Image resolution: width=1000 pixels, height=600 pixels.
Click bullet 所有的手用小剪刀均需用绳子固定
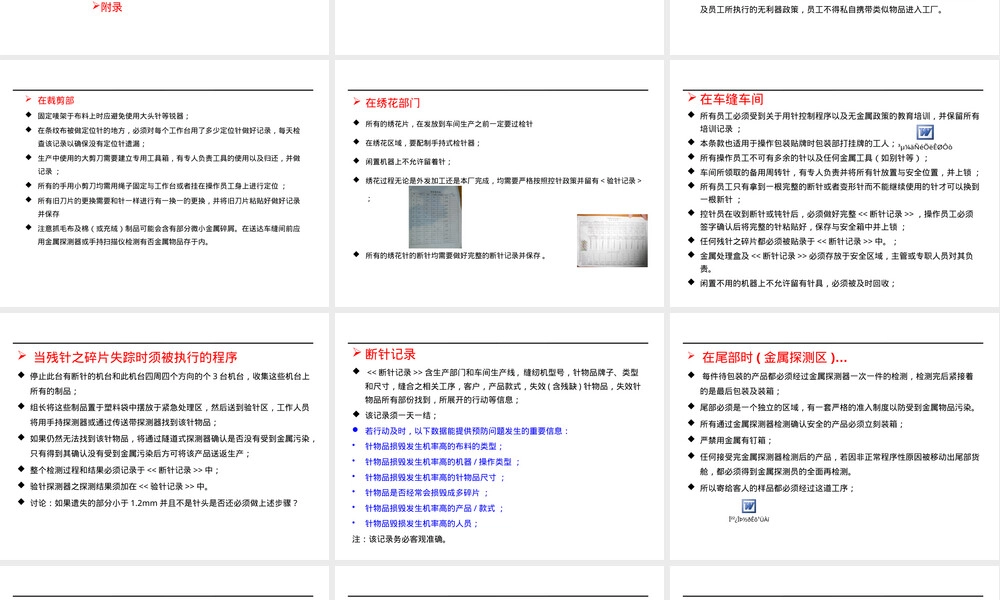pyautogui.click(x=161, y=186)
